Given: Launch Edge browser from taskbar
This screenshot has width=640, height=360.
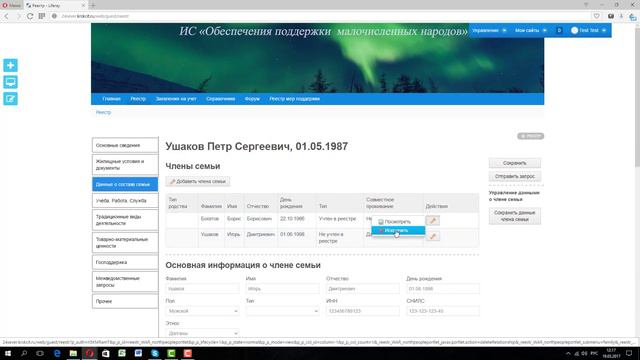Looking at the screenshot, I should (57, 353).
